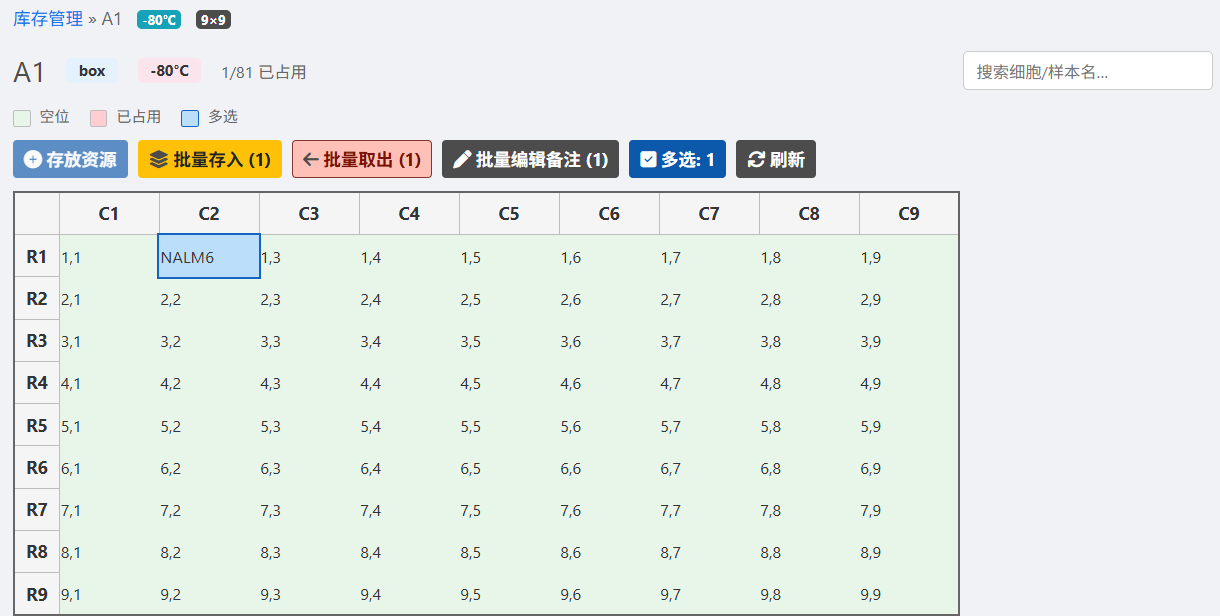Click the blue 多选 legend swatch
This screenshot has width=1220, height=616.
(190, 118)
